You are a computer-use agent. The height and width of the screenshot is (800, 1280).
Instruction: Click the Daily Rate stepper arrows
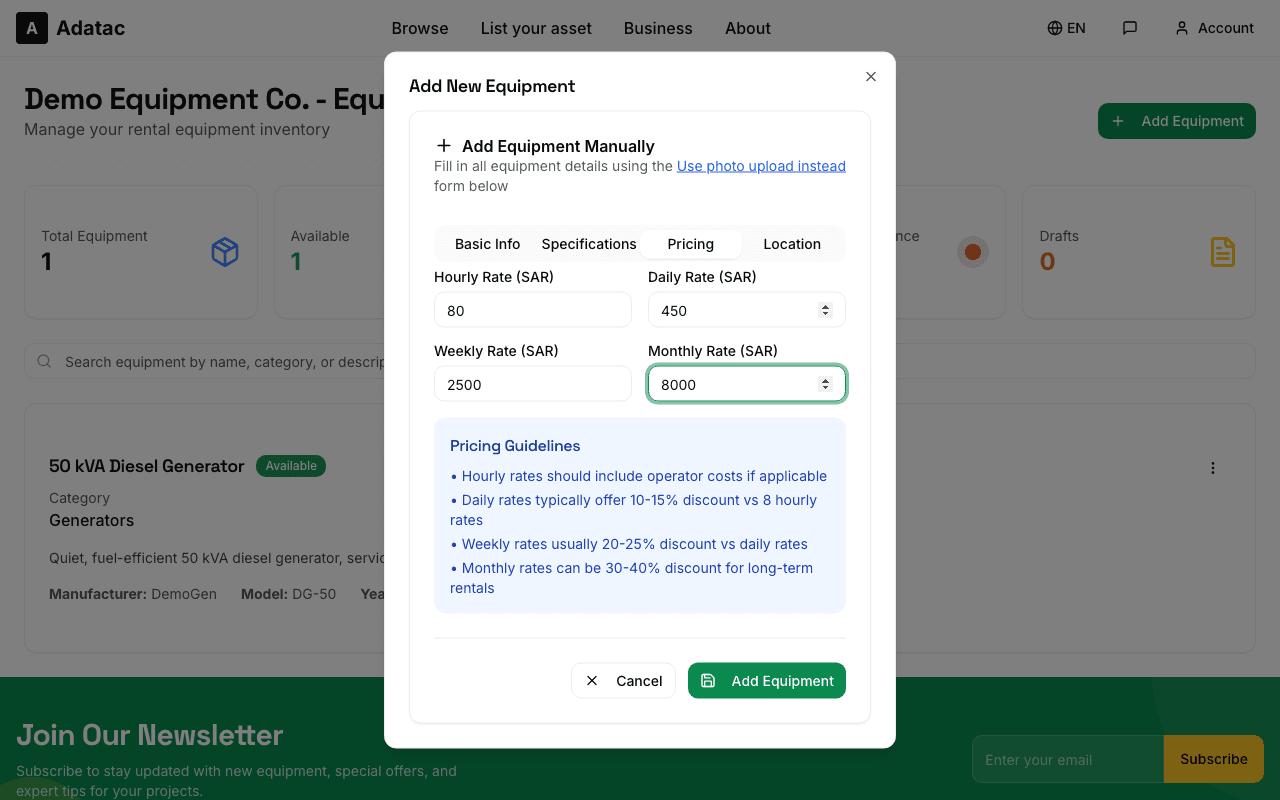[x=825, y=310]
